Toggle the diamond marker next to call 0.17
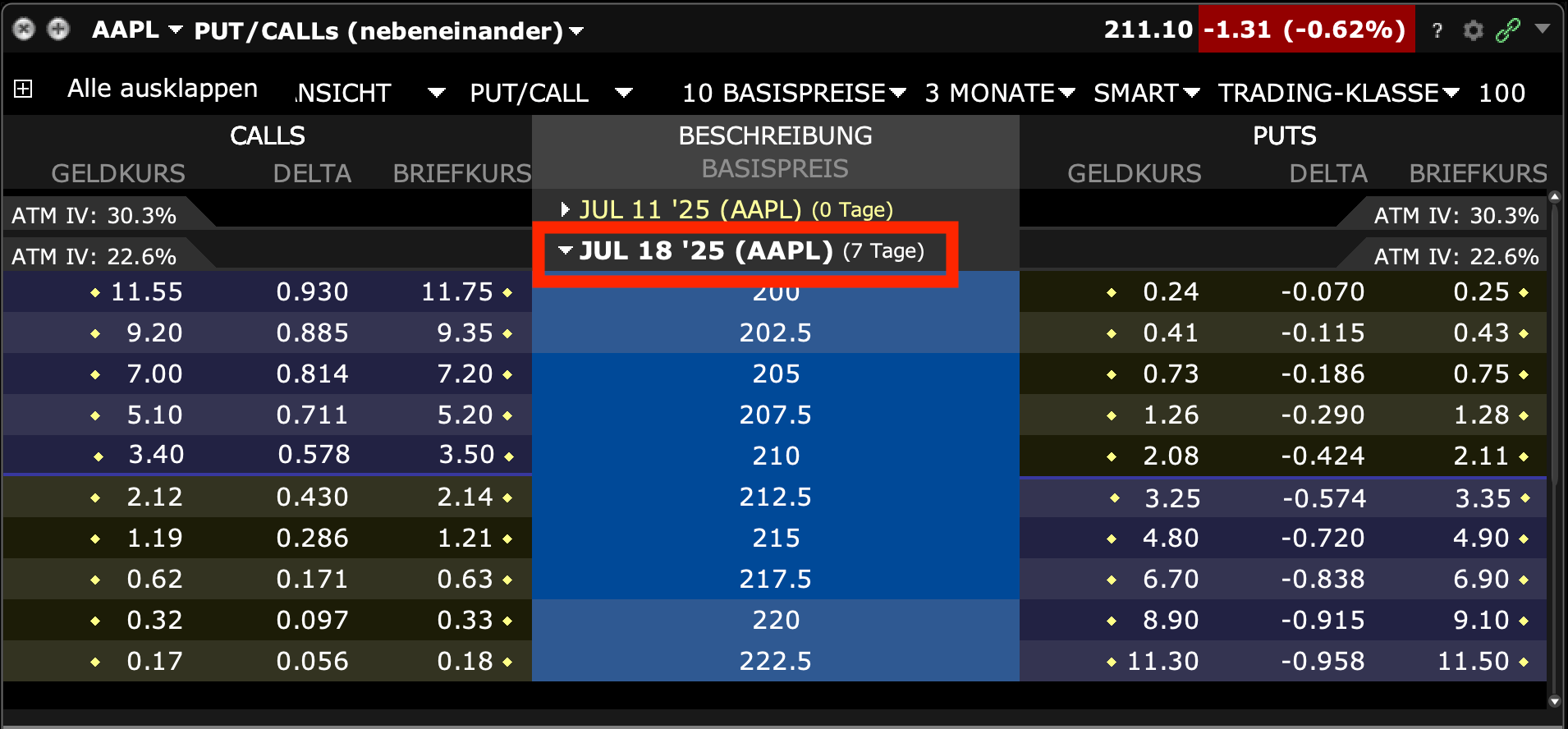 [96, 661]
